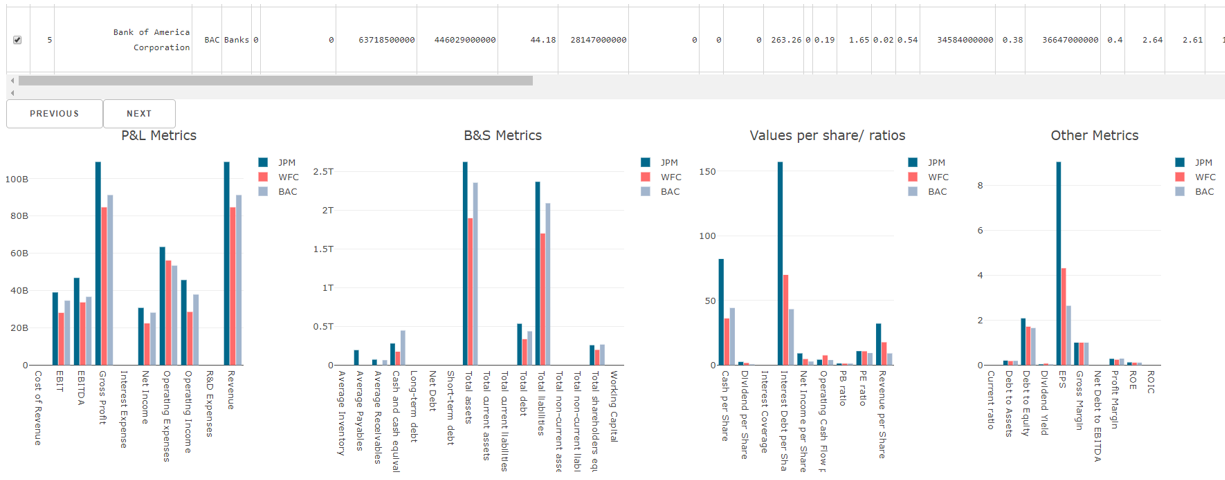
Task: Click the Debt to Equity axis label
Action: coord(1026,402)
